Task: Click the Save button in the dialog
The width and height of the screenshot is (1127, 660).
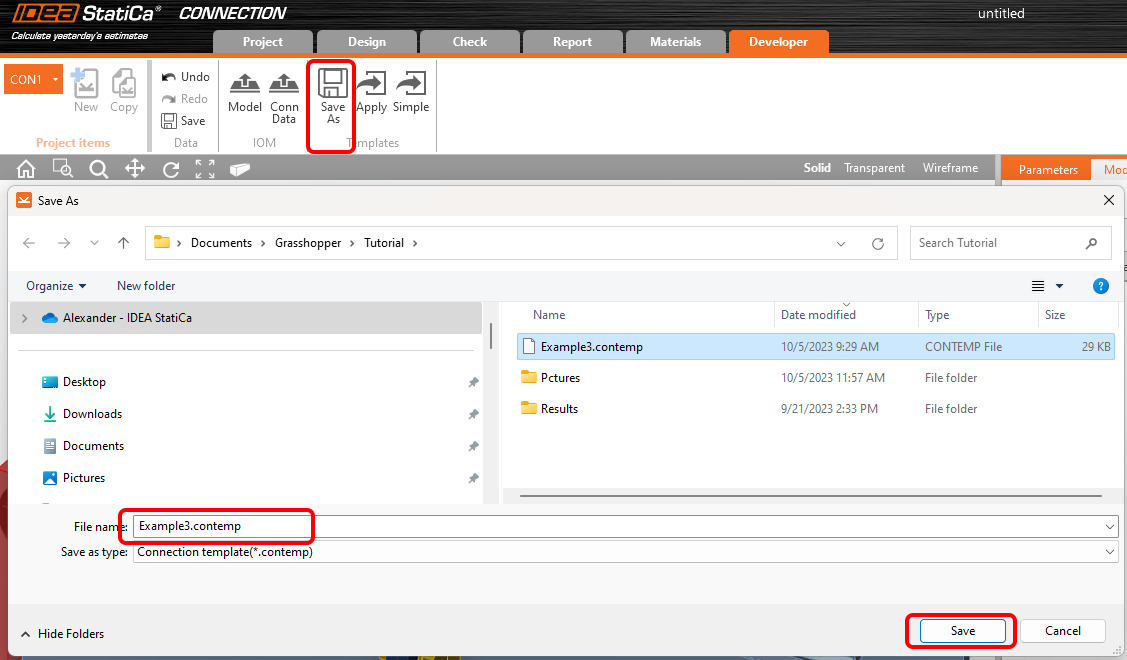Action: [x=961, y=630]
